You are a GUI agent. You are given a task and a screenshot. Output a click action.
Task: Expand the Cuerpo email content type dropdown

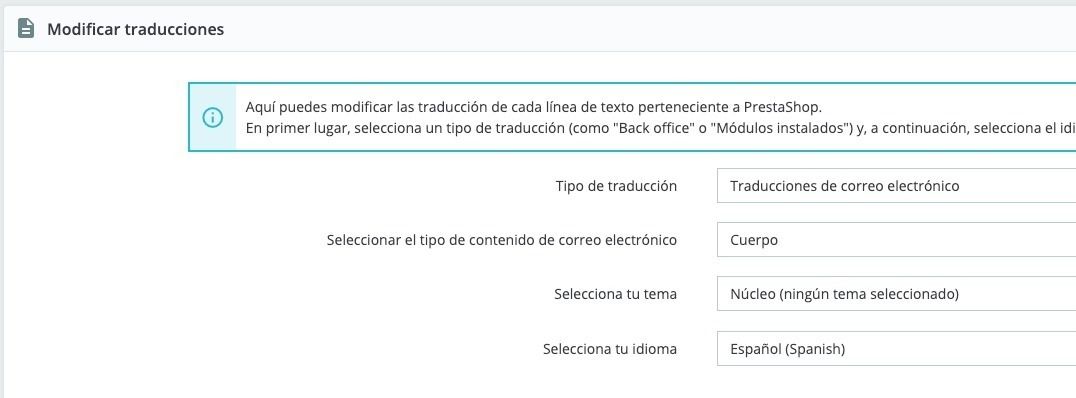coord(896,240)
